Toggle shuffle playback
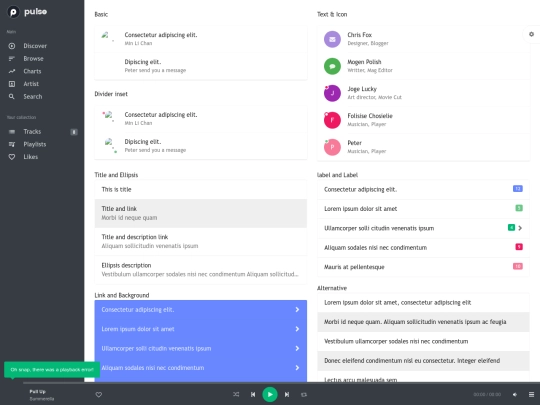This screenshot has width=540, height=405. pos(236,394)
